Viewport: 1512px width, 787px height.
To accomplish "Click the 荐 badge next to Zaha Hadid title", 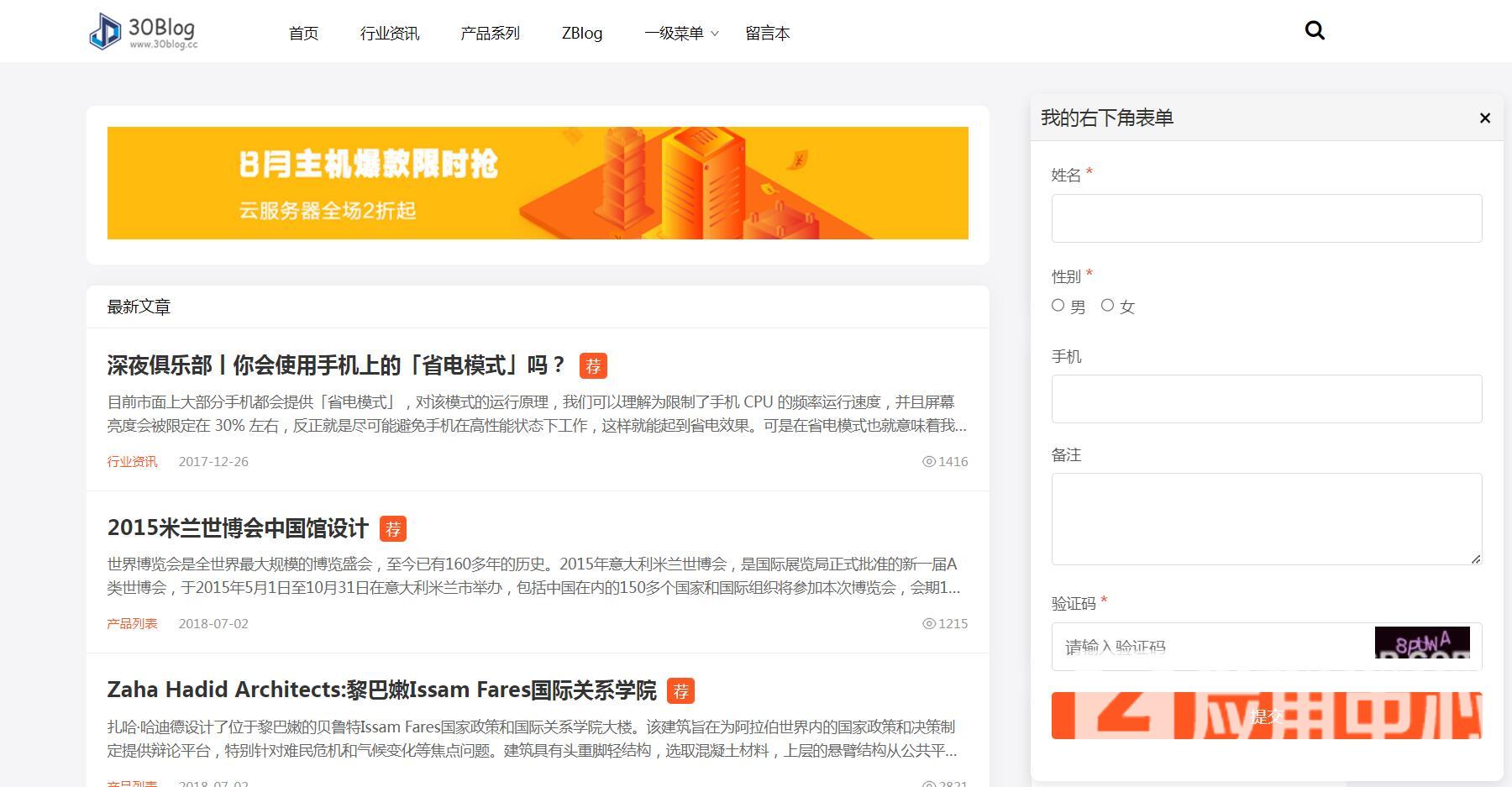I will (680, 691).
